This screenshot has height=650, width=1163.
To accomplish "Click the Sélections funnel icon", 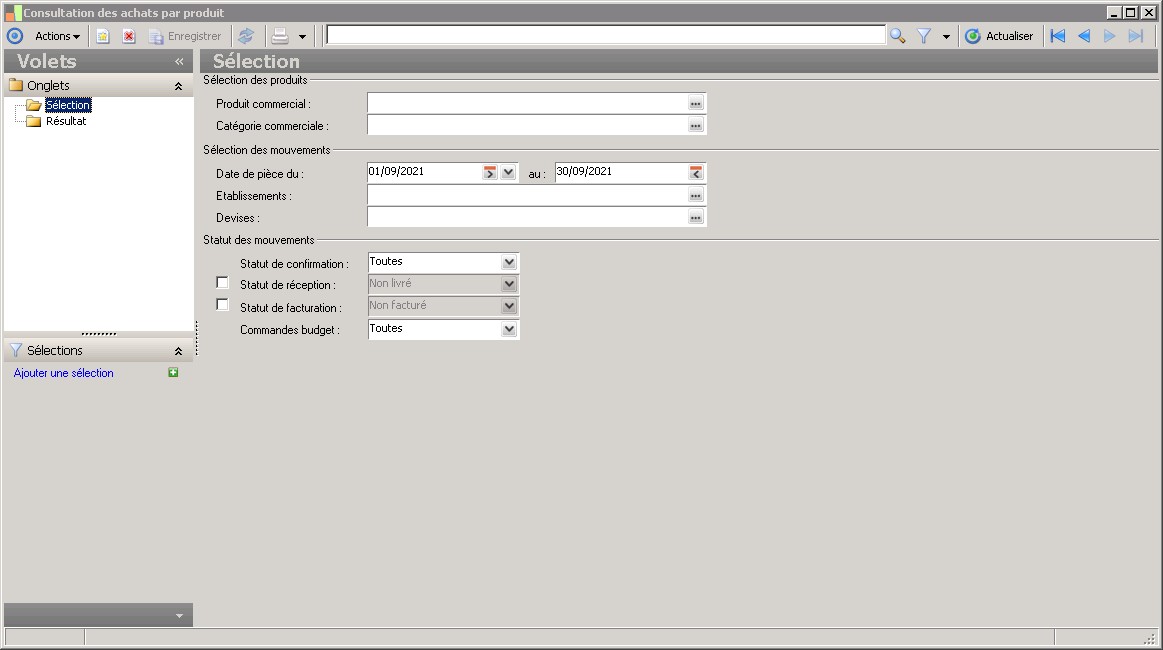I will [x=16, y=350].
